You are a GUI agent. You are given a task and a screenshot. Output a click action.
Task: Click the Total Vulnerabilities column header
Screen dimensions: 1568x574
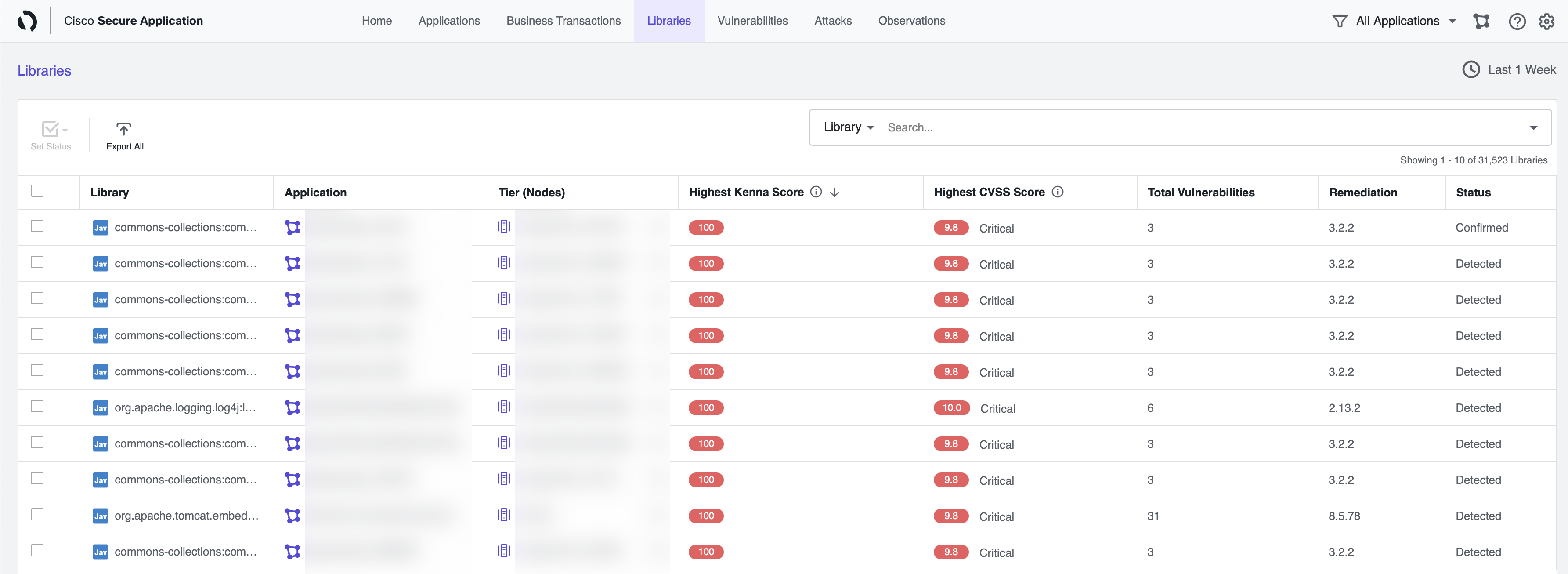click(1201, 193)
